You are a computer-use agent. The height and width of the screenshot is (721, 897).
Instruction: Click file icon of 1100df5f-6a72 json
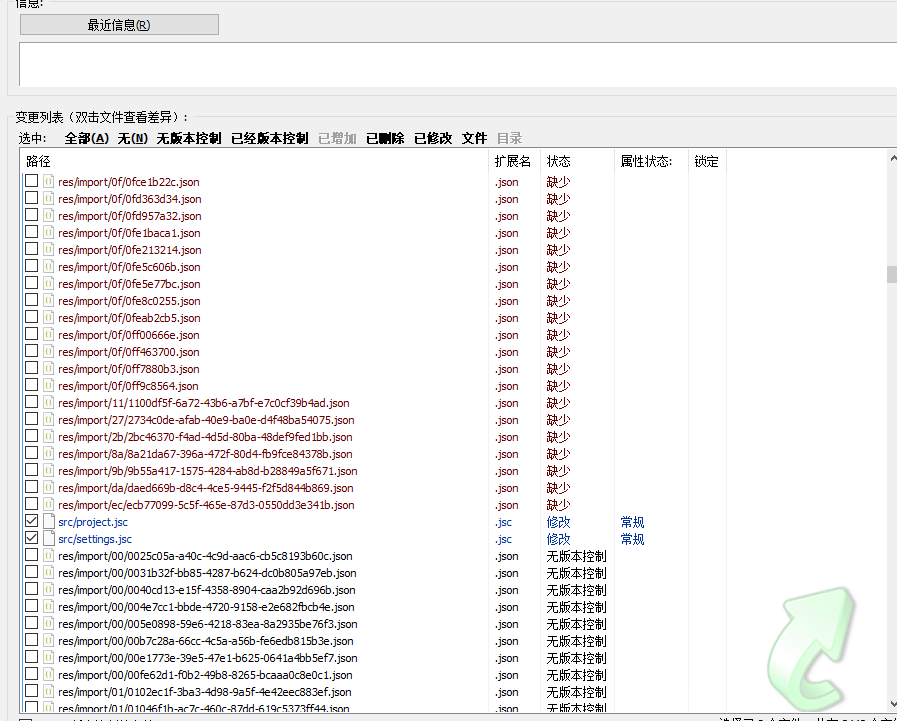point(49,402)
